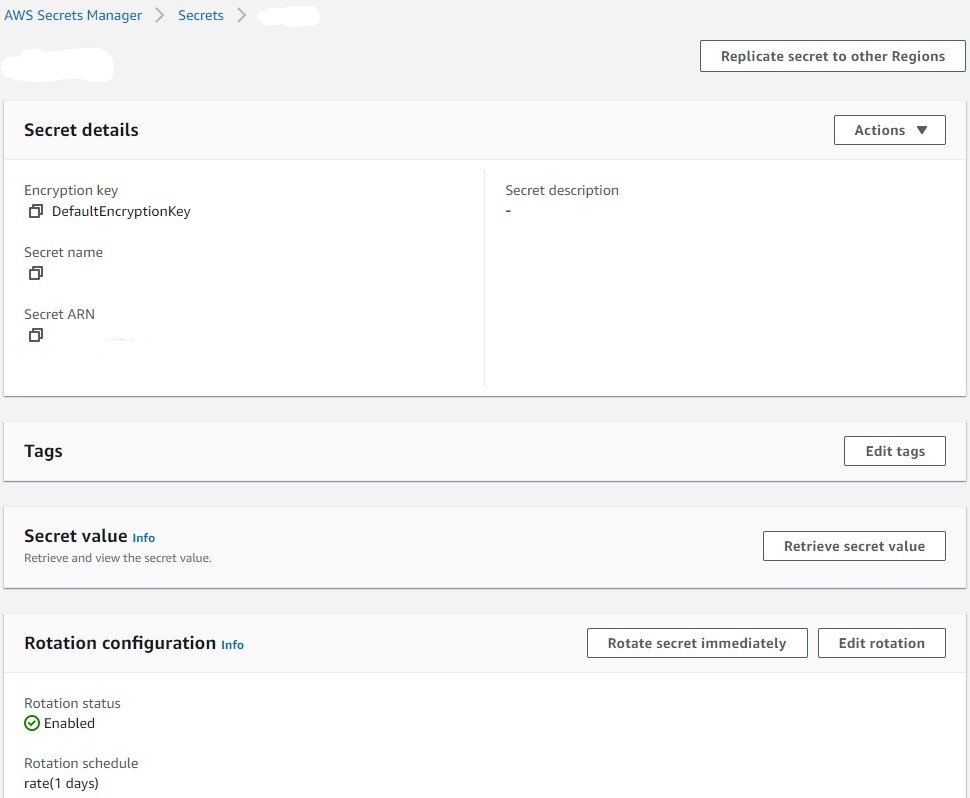Click the Enabled rotation status text
Image resolution: width=970 pixels, height=798 pixels.
[x=69, y=723]
